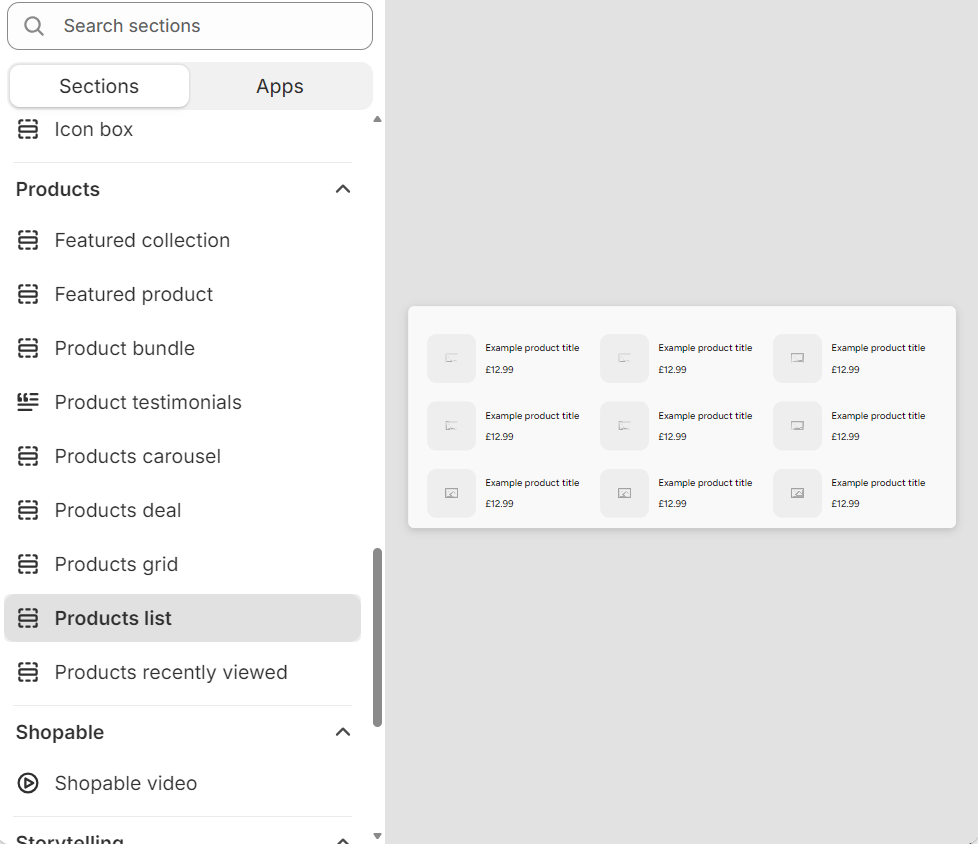
Task: Collapse the Shopable category
Action: coord(342,732)
